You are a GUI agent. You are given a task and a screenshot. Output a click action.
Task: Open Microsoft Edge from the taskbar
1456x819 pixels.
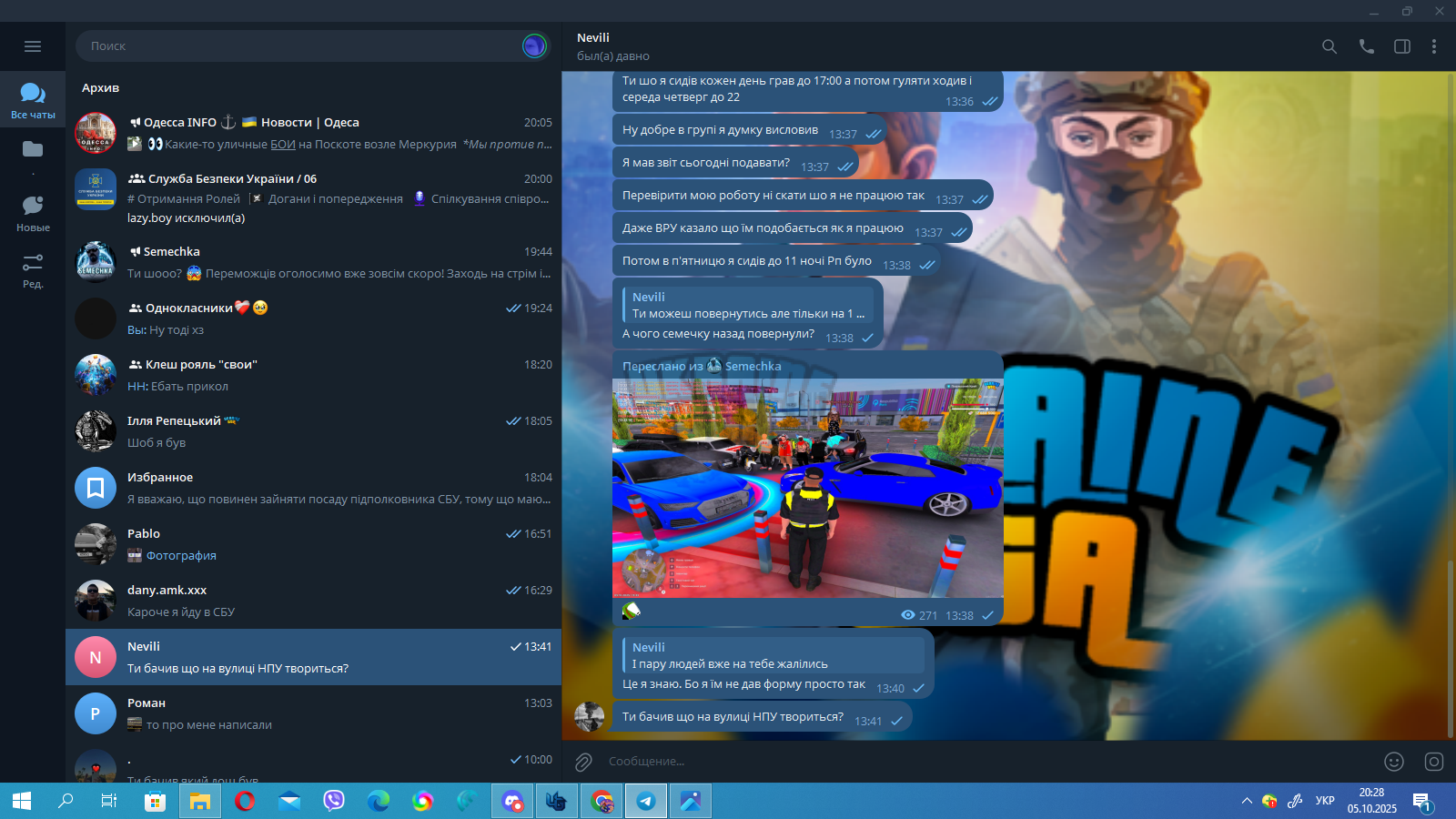(x=378, y=801)
